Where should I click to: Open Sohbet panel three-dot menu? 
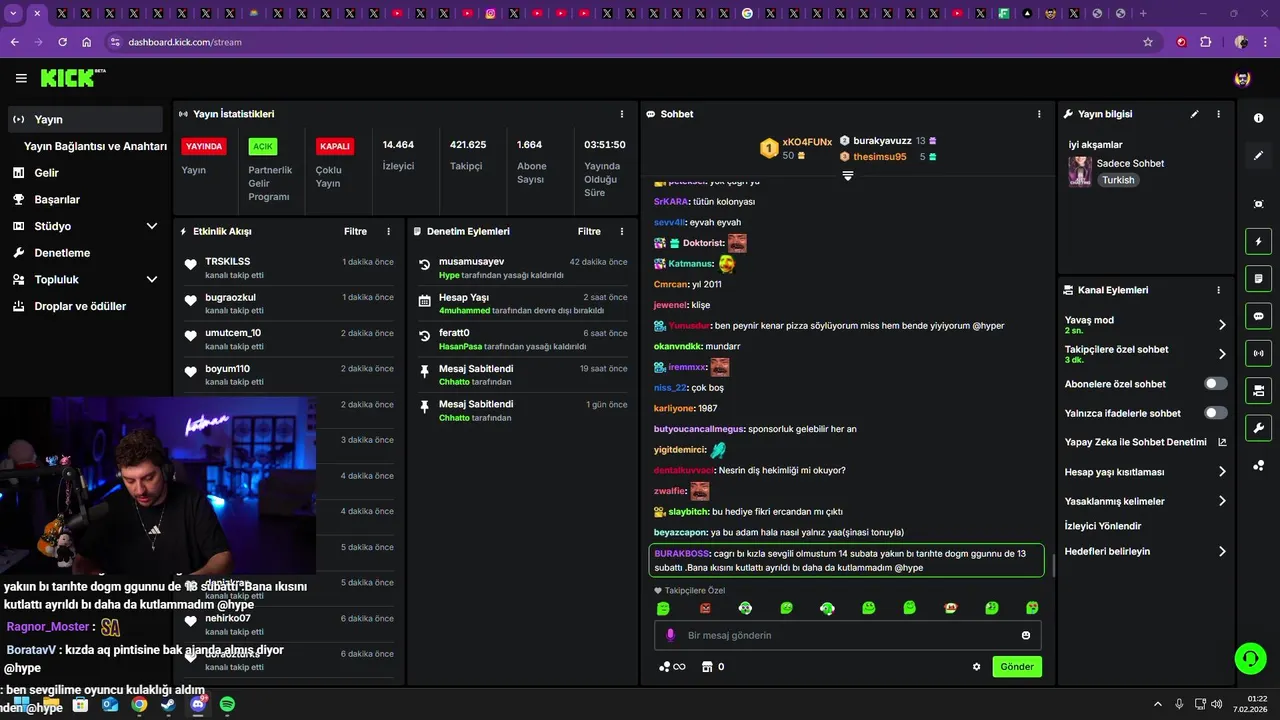click(1039, 114)
